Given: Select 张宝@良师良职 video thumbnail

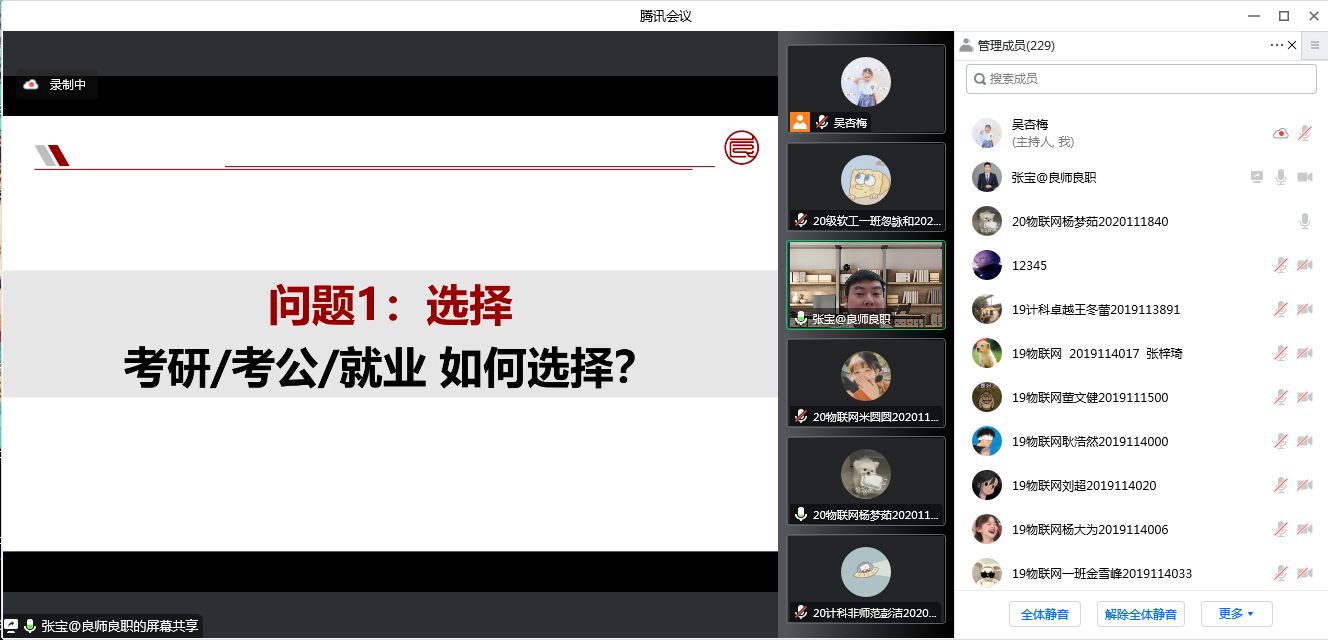Looking at the screenshot, I should click(x=865, y=285).
